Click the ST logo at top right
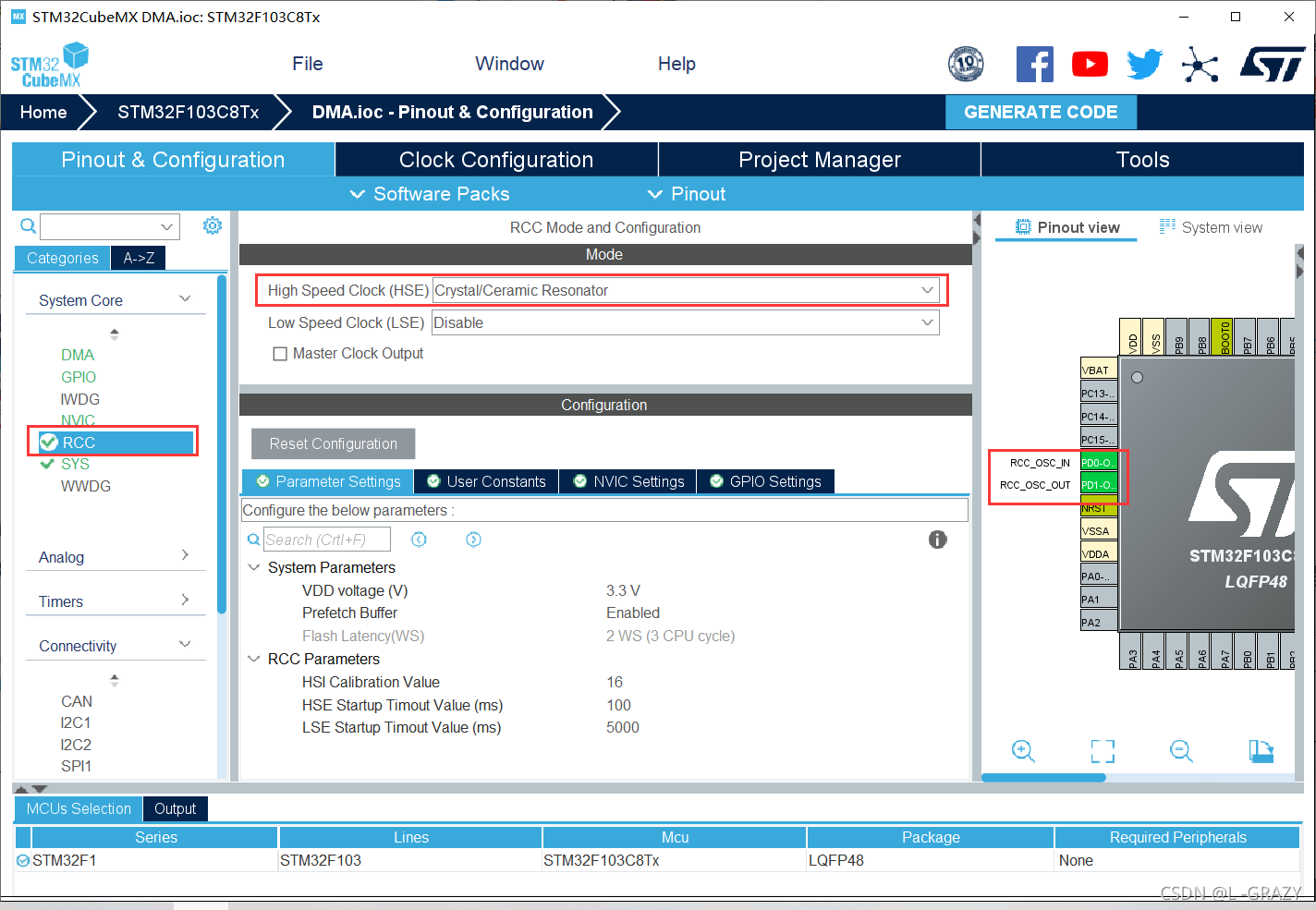Viewport: 1316px width, 910px height. point(1272,65)
